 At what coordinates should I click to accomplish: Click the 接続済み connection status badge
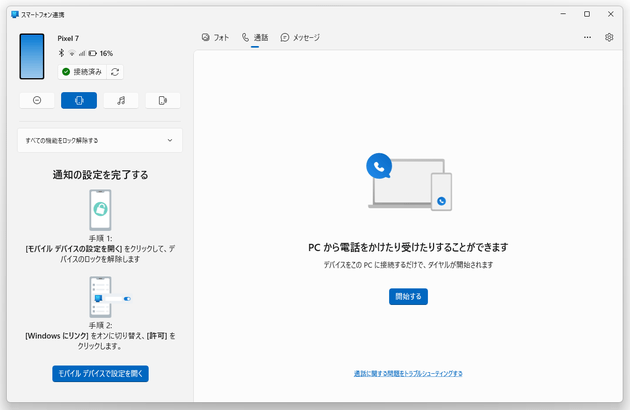coord(80,72)
